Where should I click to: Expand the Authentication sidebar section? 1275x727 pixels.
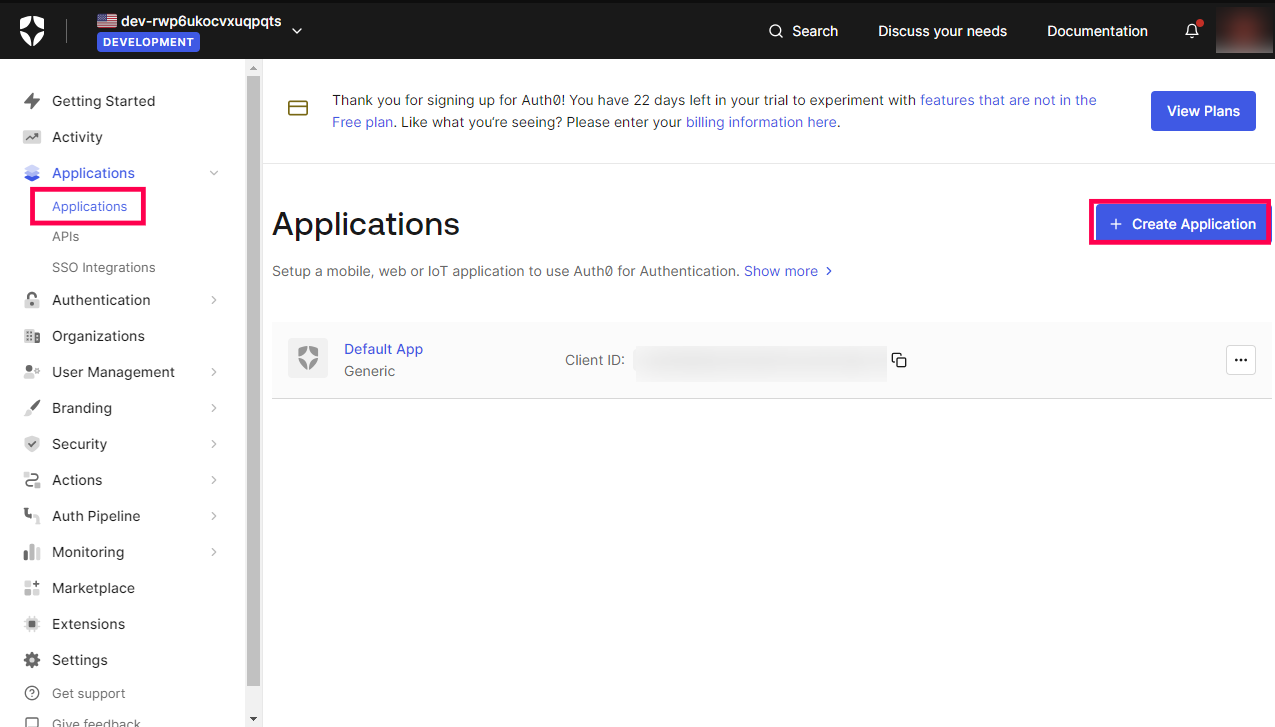[x=214, y=300]
